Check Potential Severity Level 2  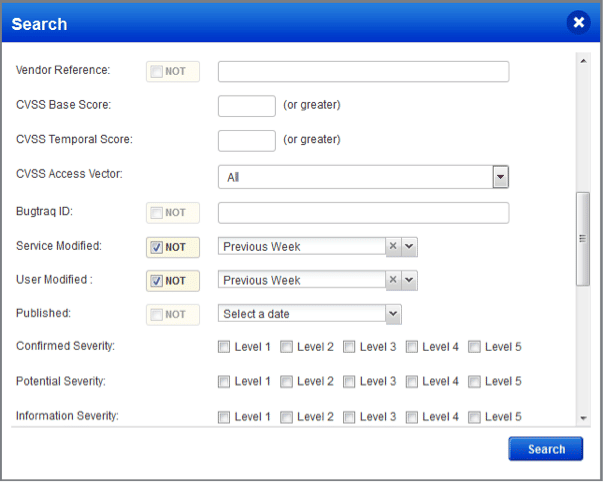[286, 382]
